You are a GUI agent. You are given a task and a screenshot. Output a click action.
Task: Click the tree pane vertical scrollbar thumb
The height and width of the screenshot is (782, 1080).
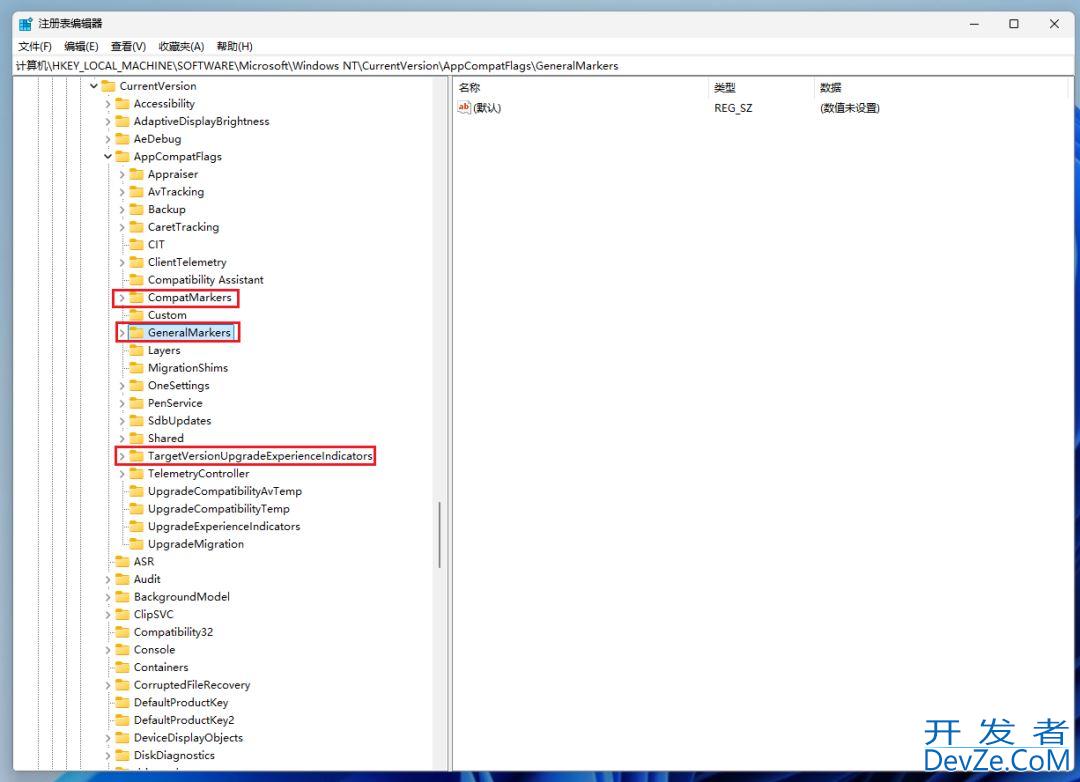click(x=439, y=535)
